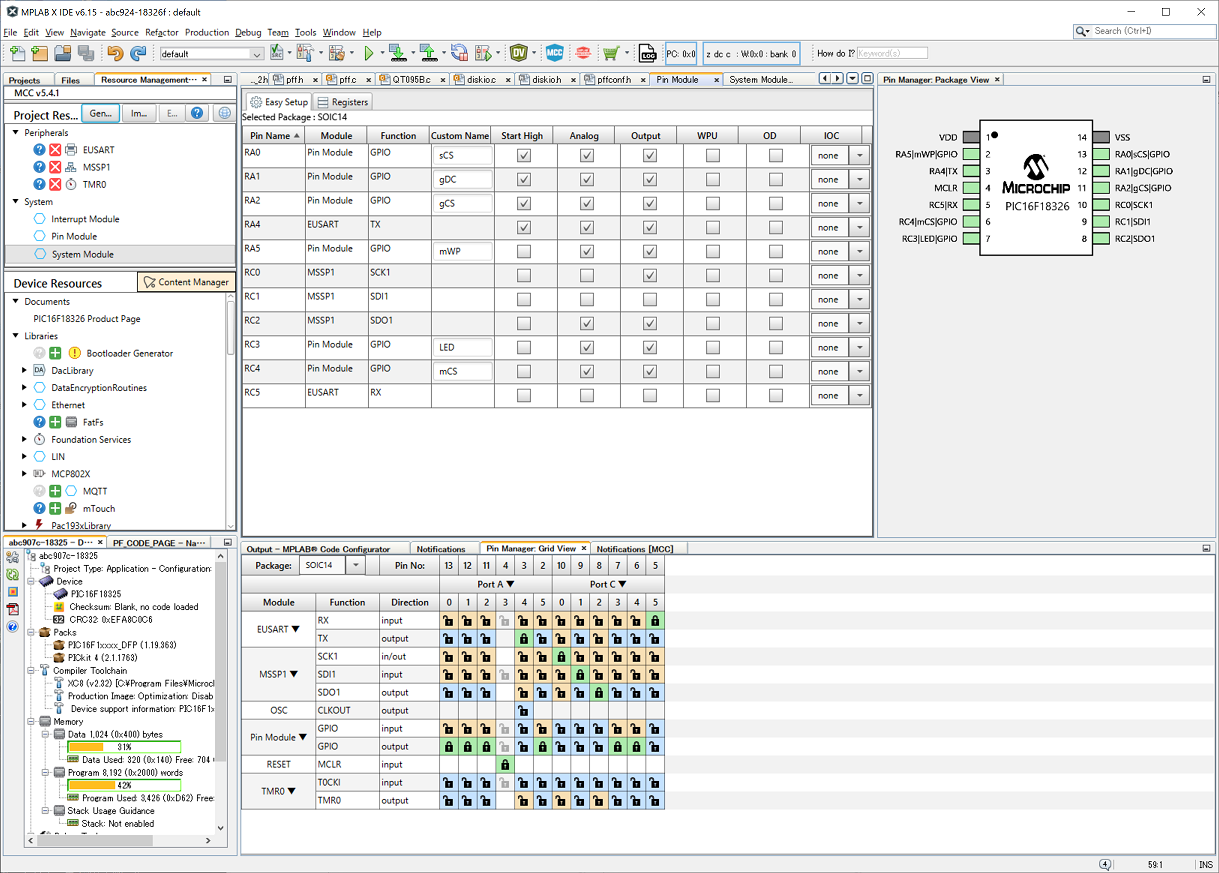Toggle Start High checkbox for RC4
Viewport: 1219px width, 873px height.
click(523, 371)
